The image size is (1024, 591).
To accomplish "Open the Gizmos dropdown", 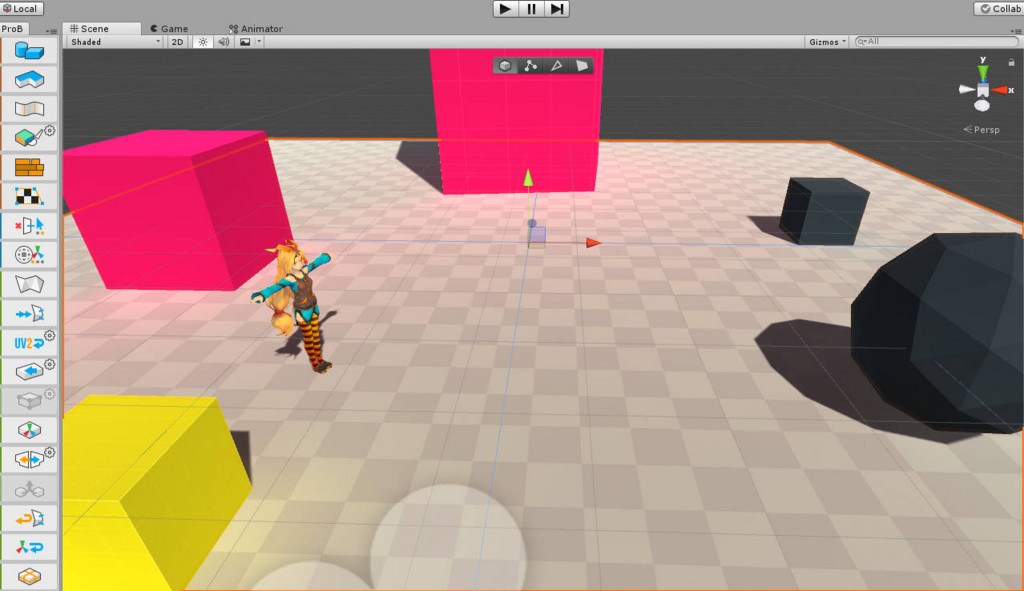I will [x=827, y=42].
